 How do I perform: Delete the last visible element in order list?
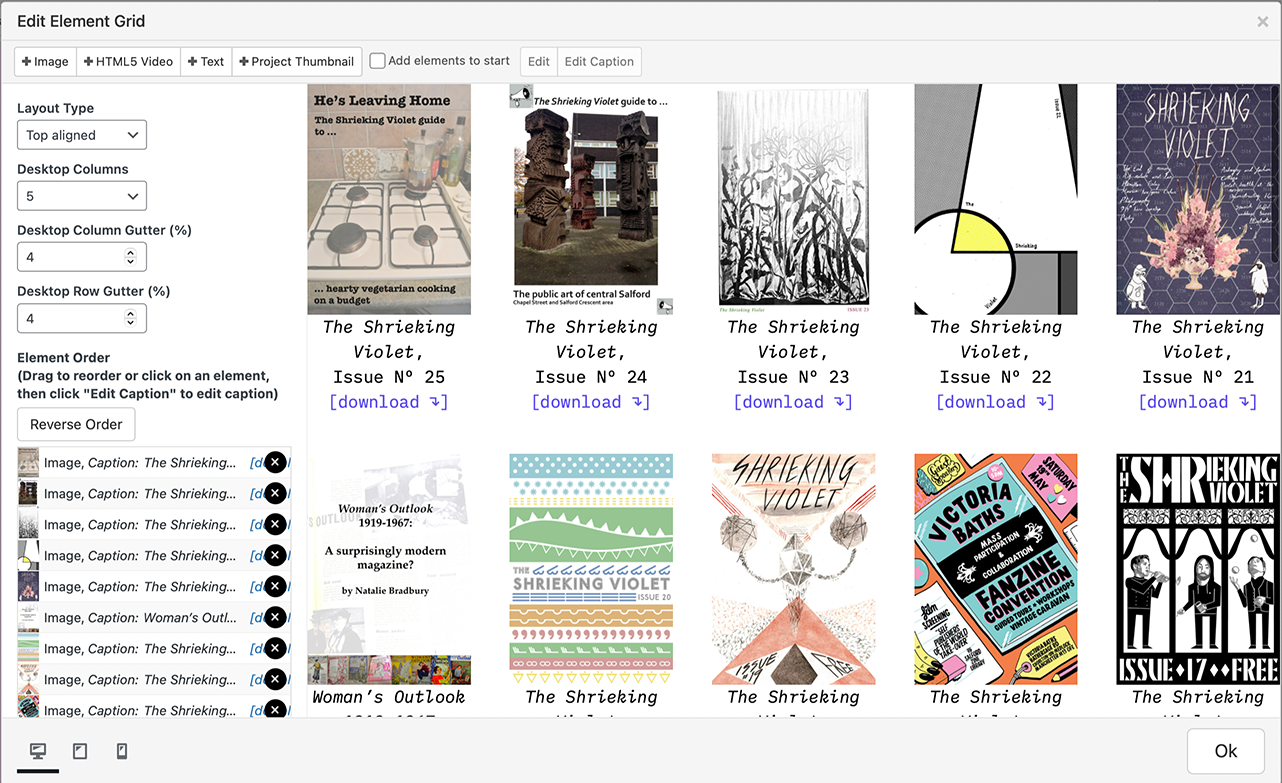coord(275,709)
